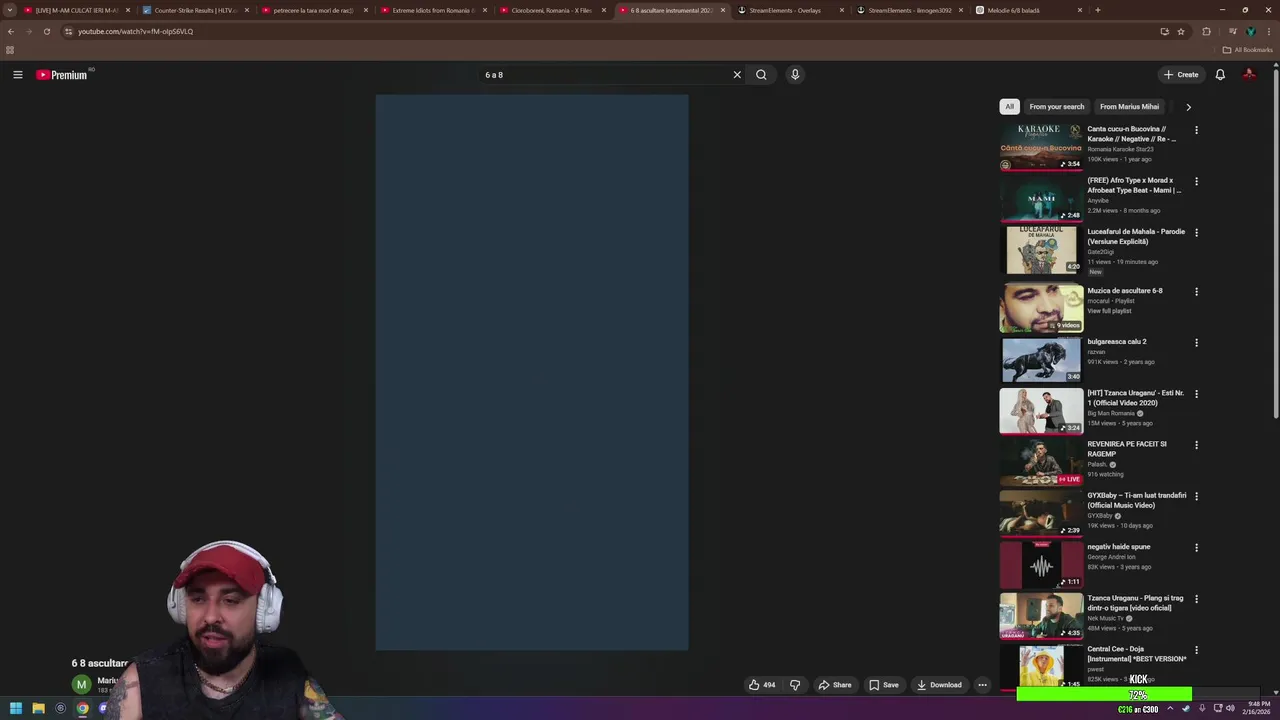Open Central Cee Doja instrumental video
The height and width of the screenshot is (720, 1280).
tap(1041, 667)
